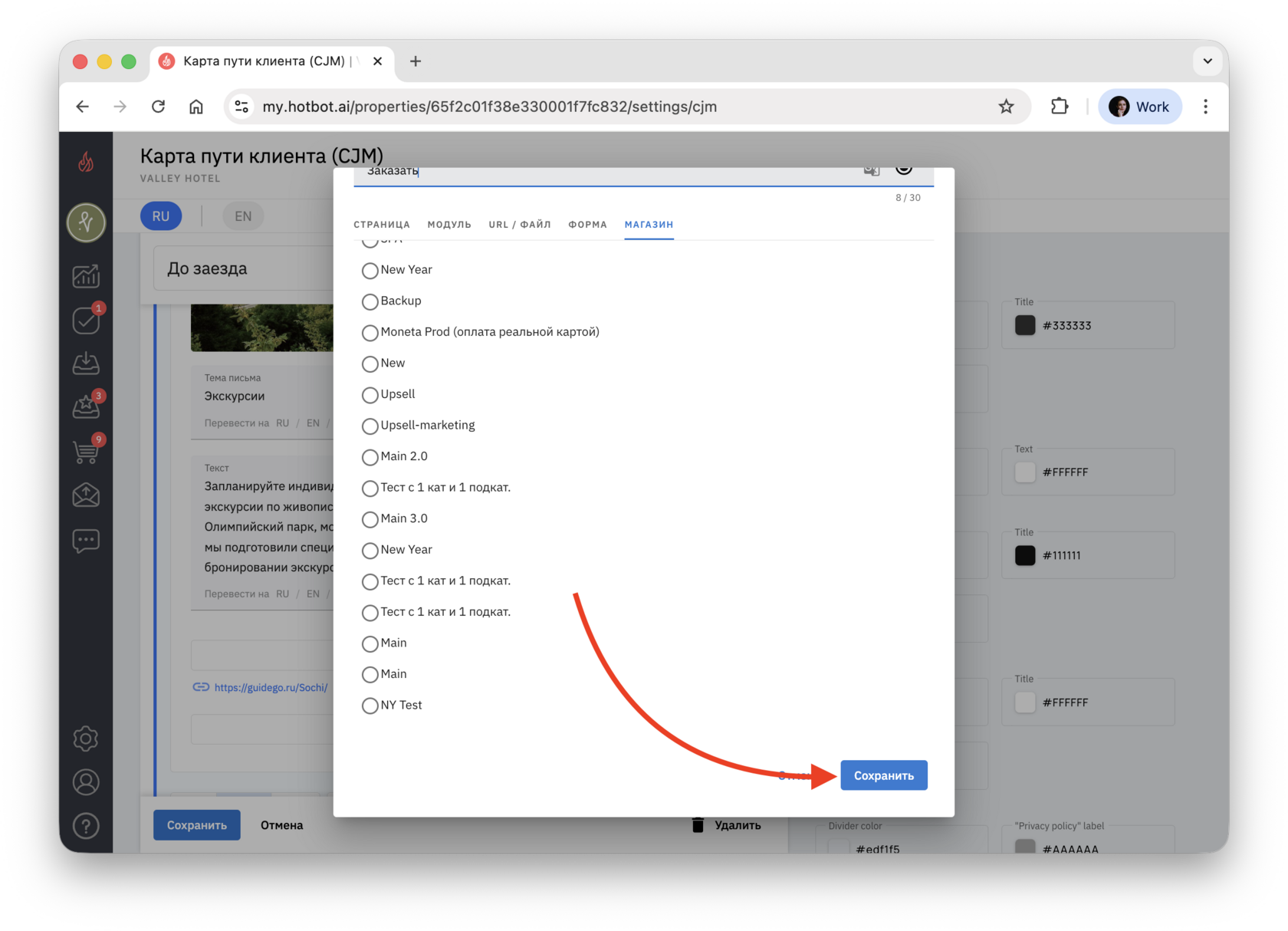Click the #FFFFFF Text color swatch
The height and width of the screenshot is (931, 1288).
pyautogui.click(x=1025, y=472)
